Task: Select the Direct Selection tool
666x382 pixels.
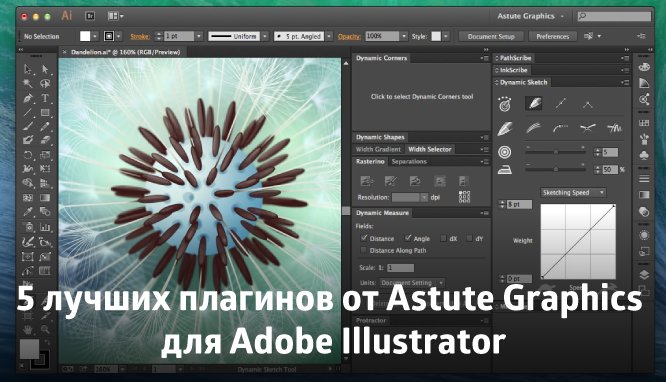Action: tap(45, 69)
